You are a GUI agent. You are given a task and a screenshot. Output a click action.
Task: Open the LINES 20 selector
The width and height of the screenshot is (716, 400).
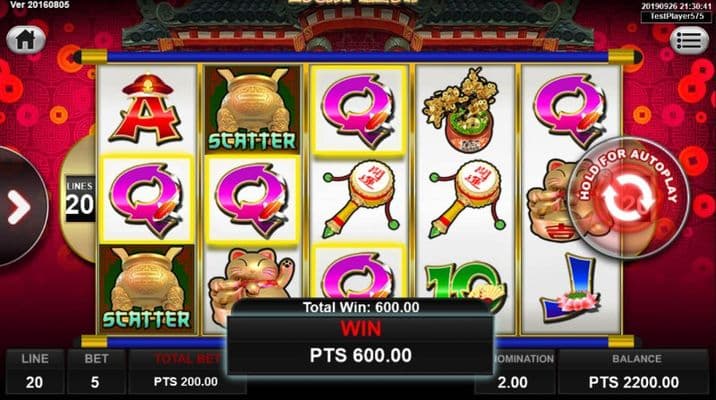80,199
